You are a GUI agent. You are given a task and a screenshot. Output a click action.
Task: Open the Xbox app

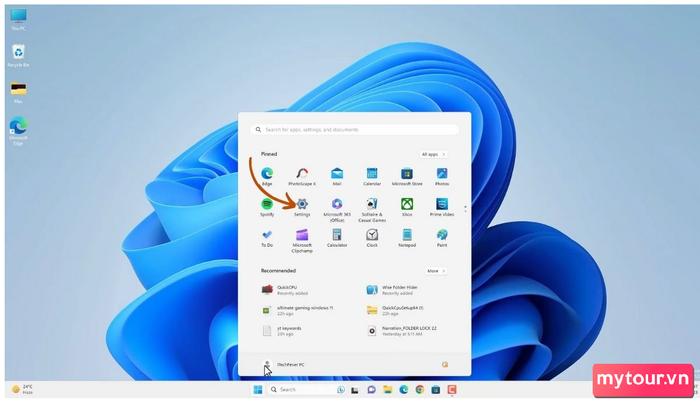point(407,207)
